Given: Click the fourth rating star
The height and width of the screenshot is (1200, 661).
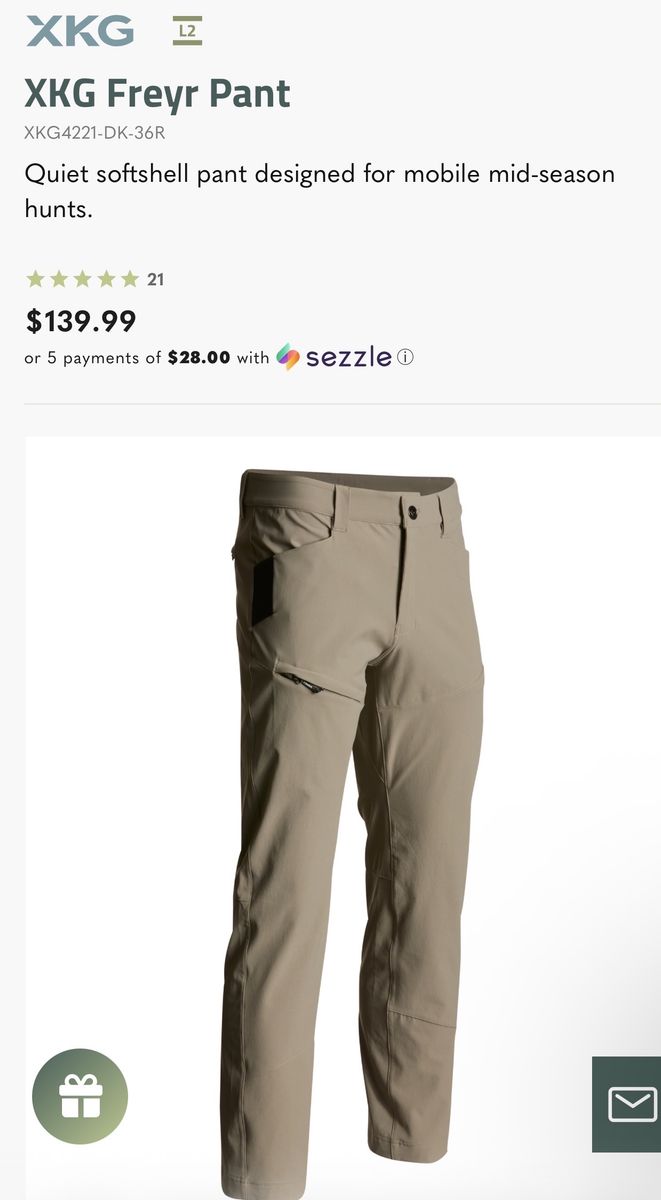Looking at the screenshot, I should pyautogui.click(x=107, y=279).
